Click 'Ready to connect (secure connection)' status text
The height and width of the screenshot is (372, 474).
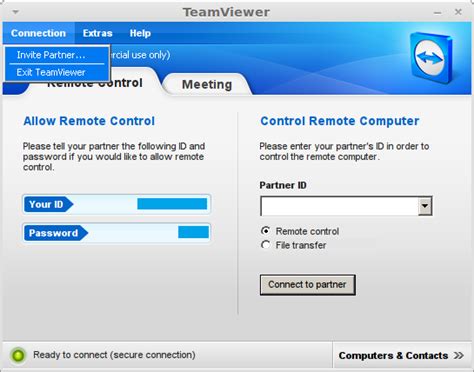click(114, 355)
